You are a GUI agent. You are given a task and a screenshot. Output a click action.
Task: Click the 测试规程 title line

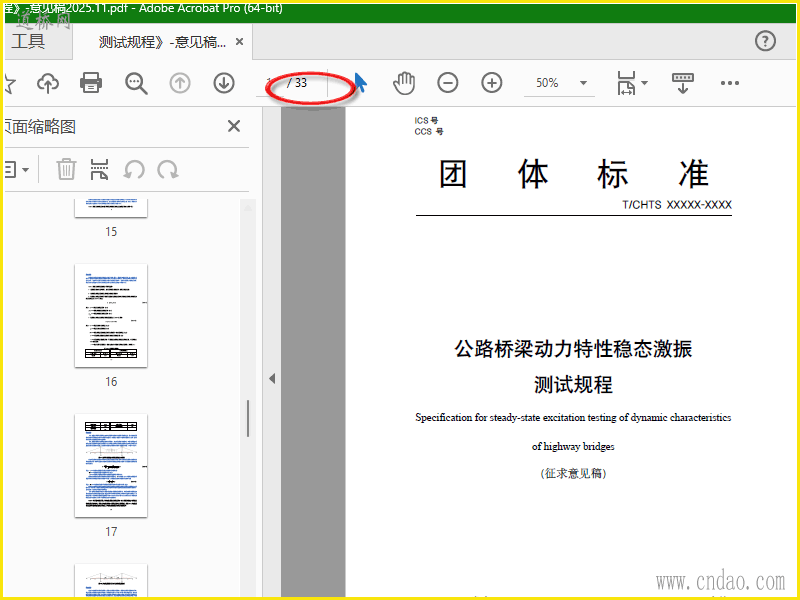[x=573, y=384]
